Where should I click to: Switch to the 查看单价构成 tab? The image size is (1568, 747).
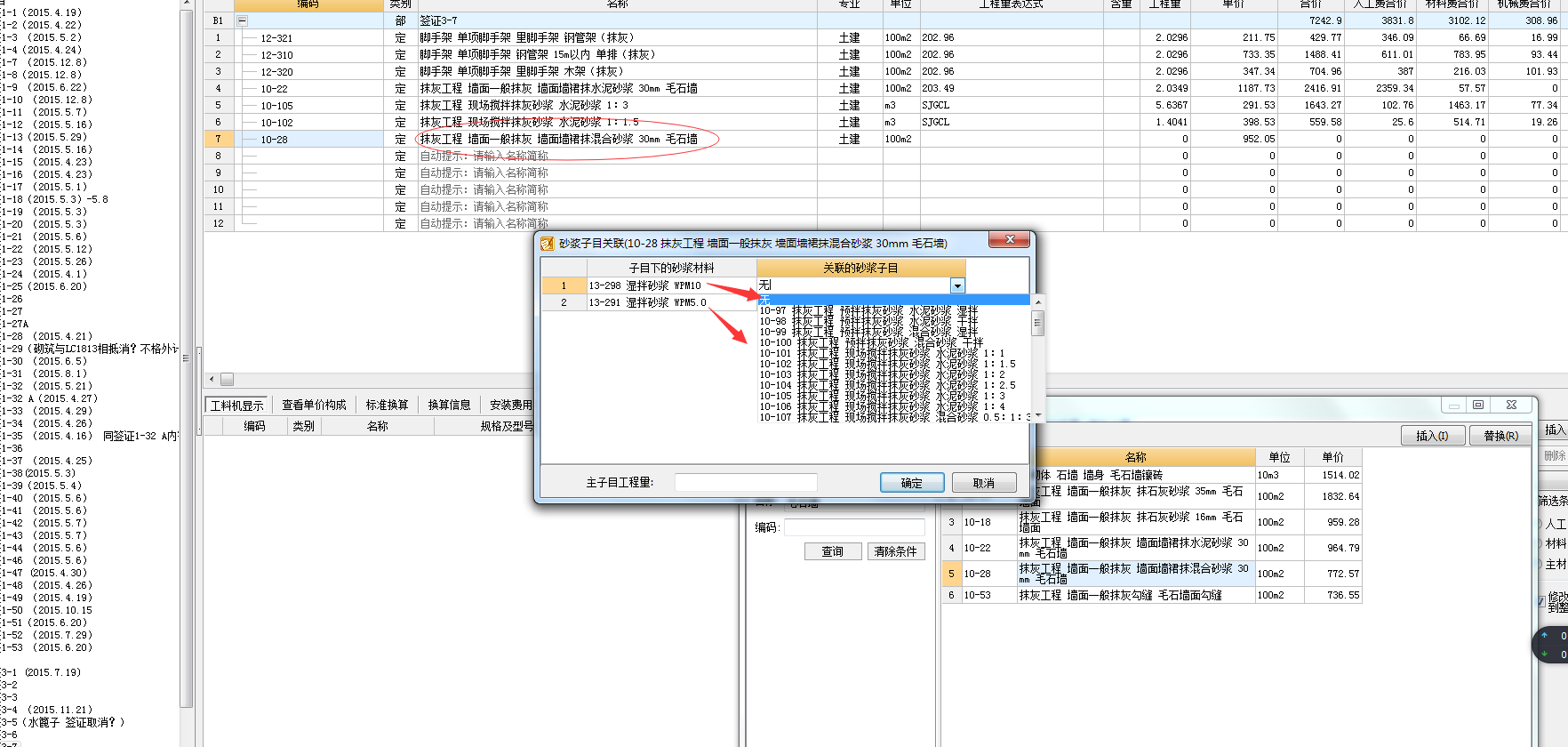(x=315, y=405)
